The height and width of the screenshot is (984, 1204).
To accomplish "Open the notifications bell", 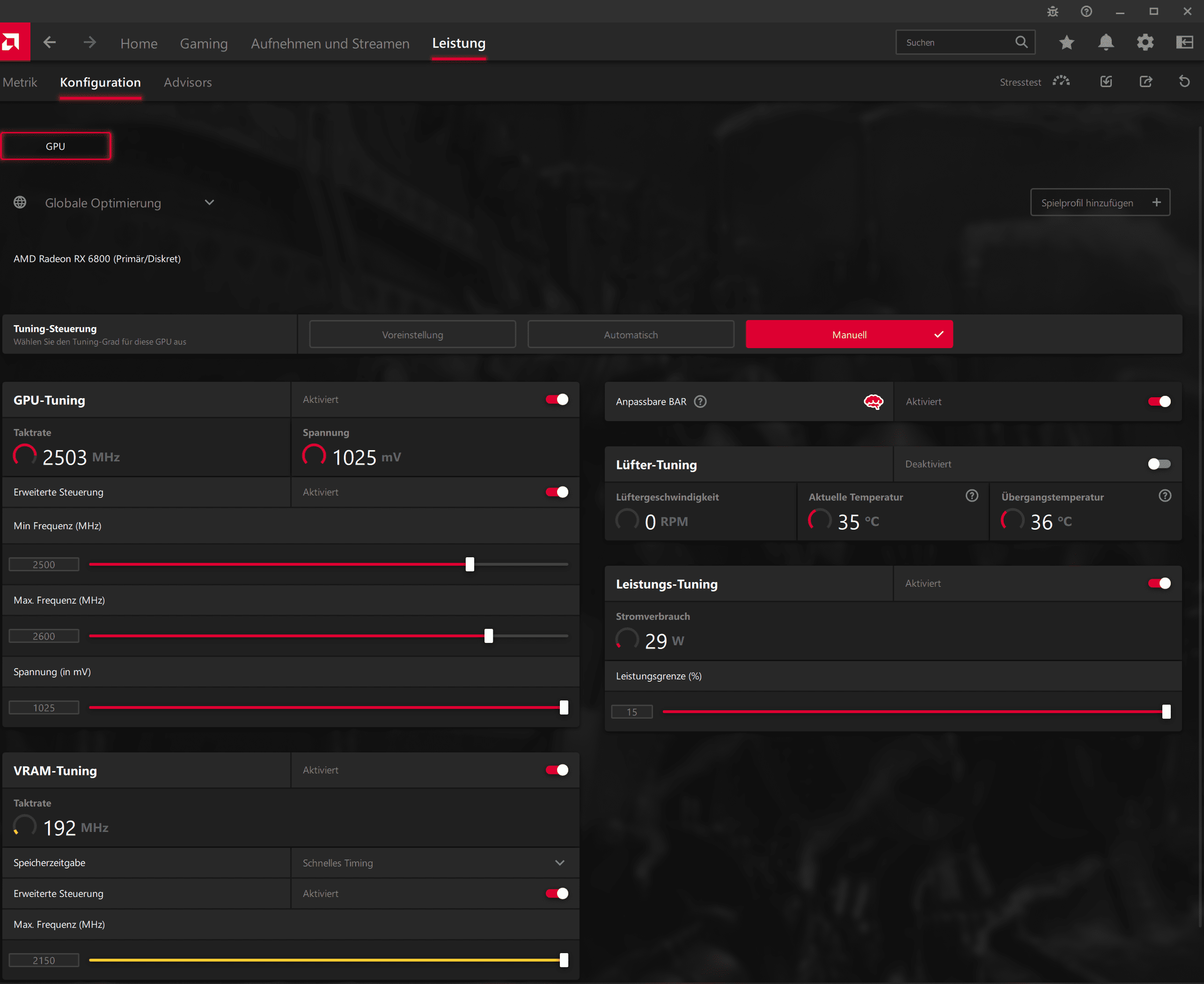I will click(1105, 43).
